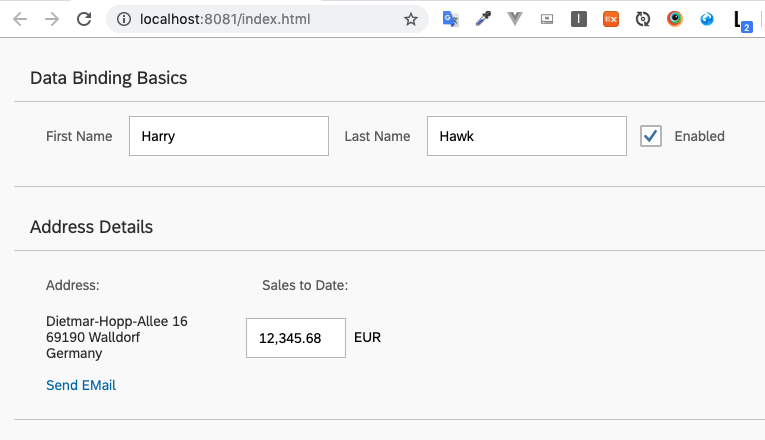Click the First Name field containing Harry
Image resolution: width=765 pixels, height=440 pixels.
coord(229,136)
